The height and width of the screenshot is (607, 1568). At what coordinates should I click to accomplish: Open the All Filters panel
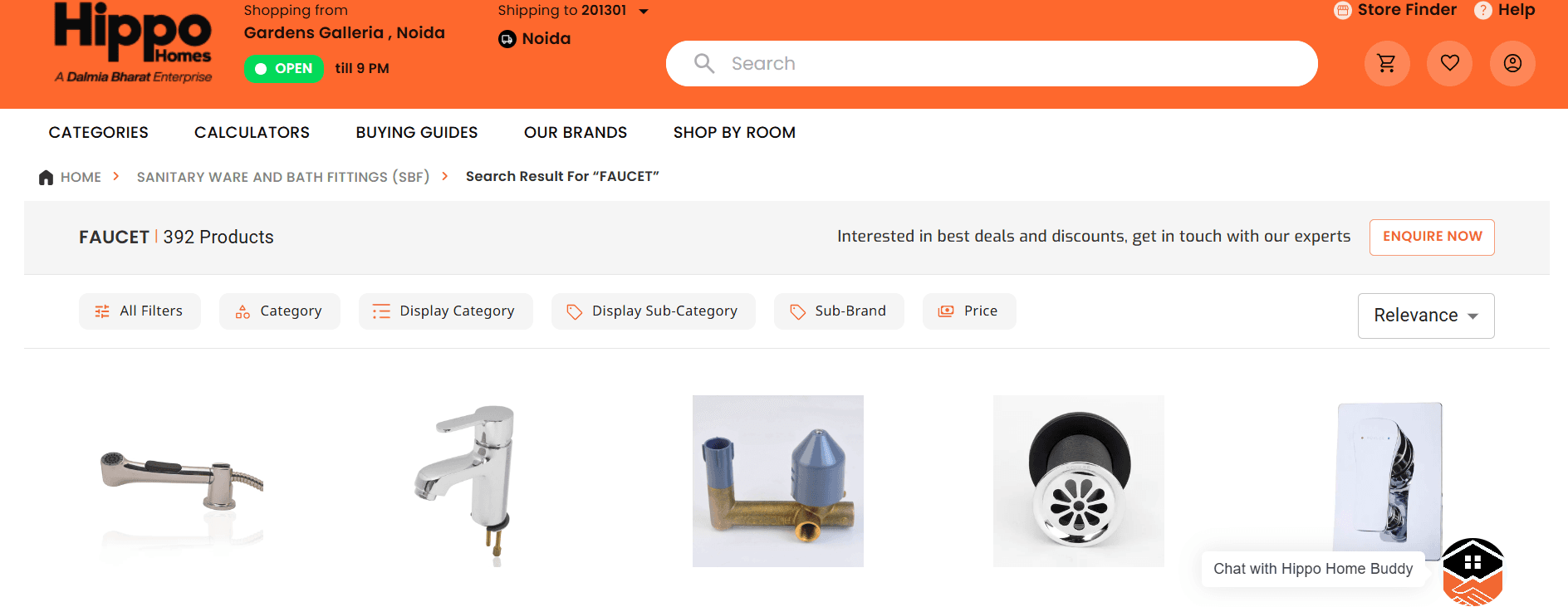pyautogui.click(x=140, y=311)
